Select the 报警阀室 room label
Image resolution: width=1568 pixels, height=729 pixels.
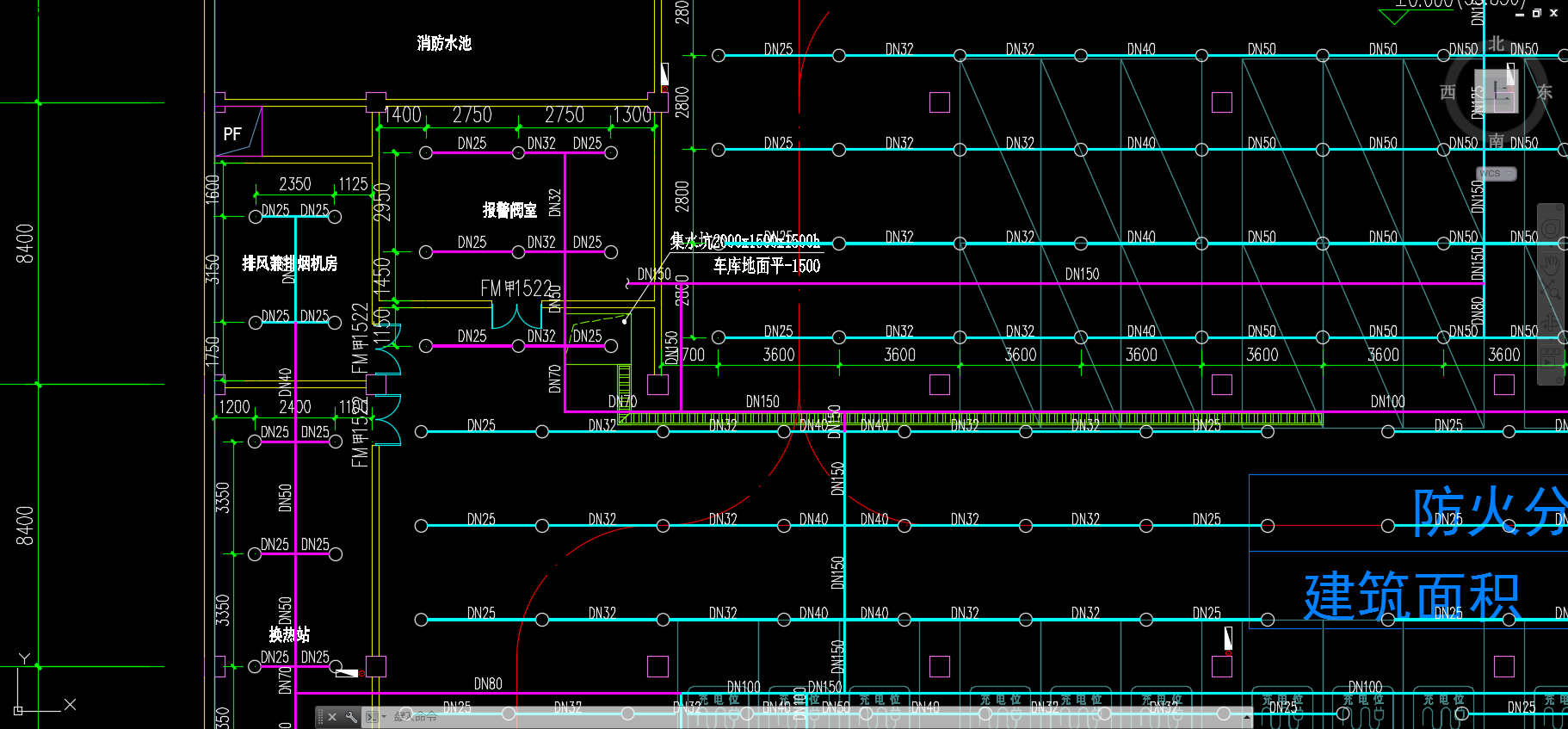click(x=509, y=210)
